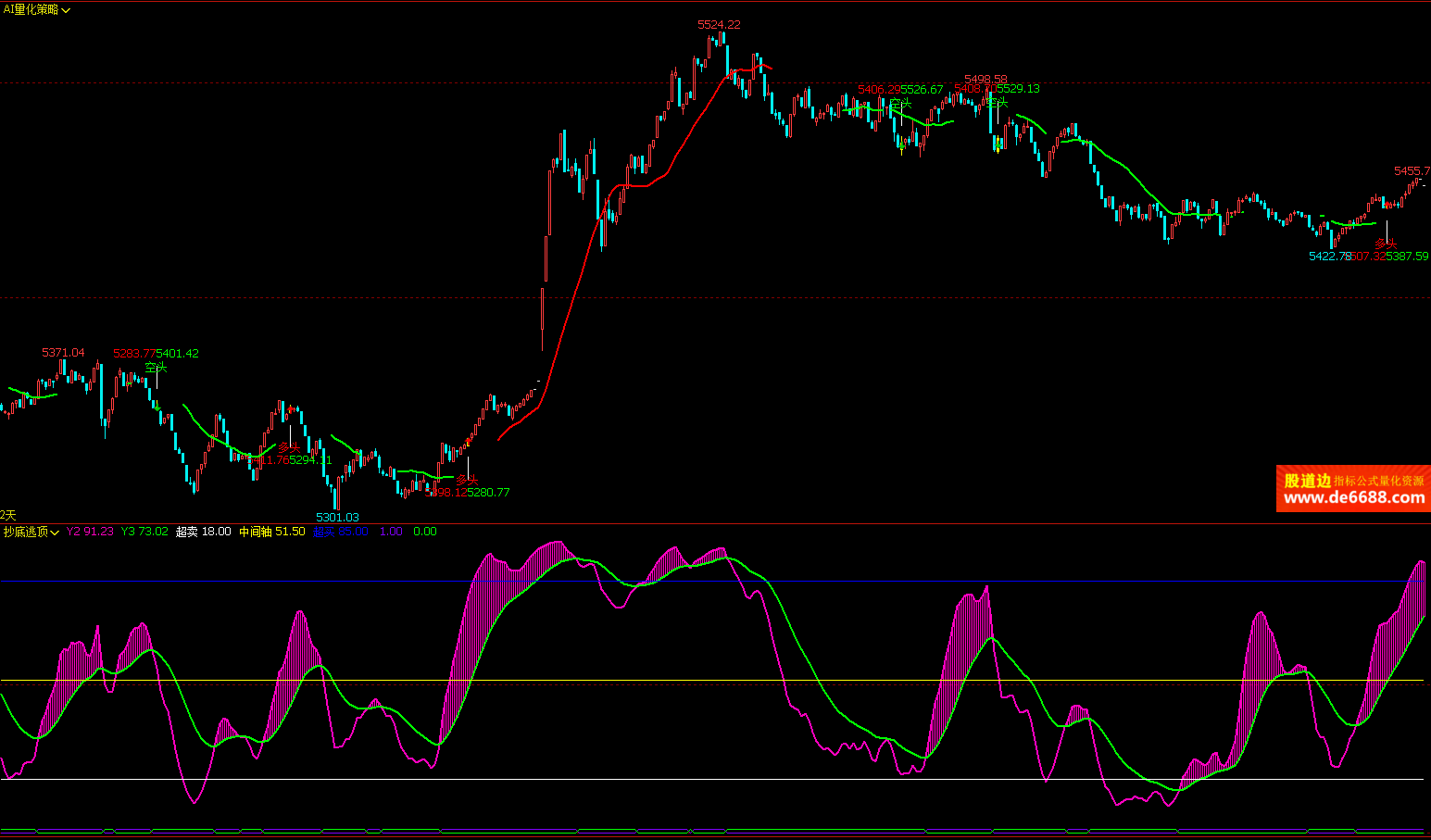Click the 2天 period label
This screenshot has height=840, width=1431.
pyautogui.click(x=8, y=515)
